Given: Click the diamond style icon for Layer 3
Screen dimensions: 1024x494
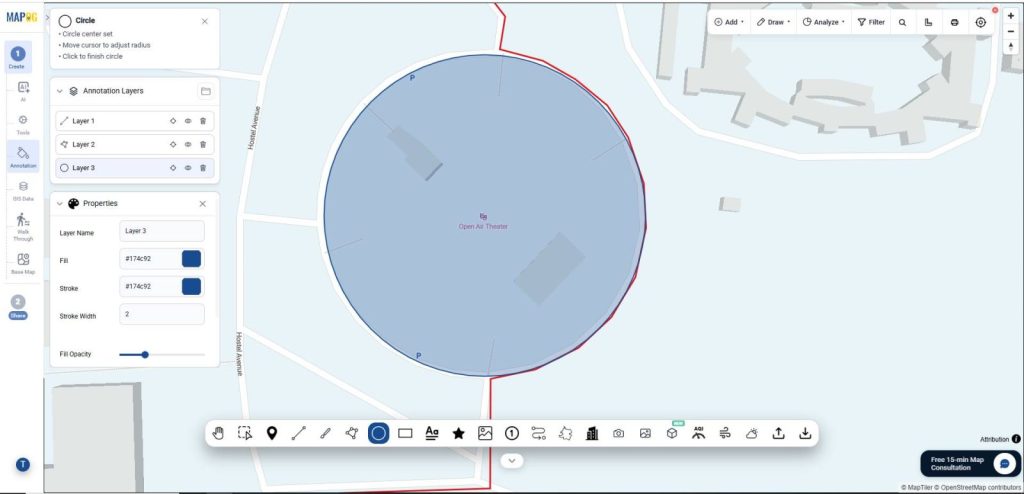Looking at the screenshot, I should coord(173,168).
